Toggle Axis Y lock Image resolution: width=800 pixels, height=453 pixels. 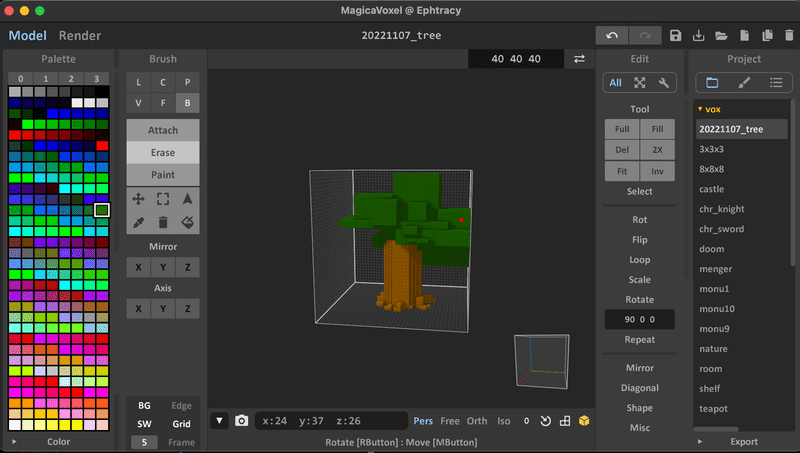click(163, 309)
